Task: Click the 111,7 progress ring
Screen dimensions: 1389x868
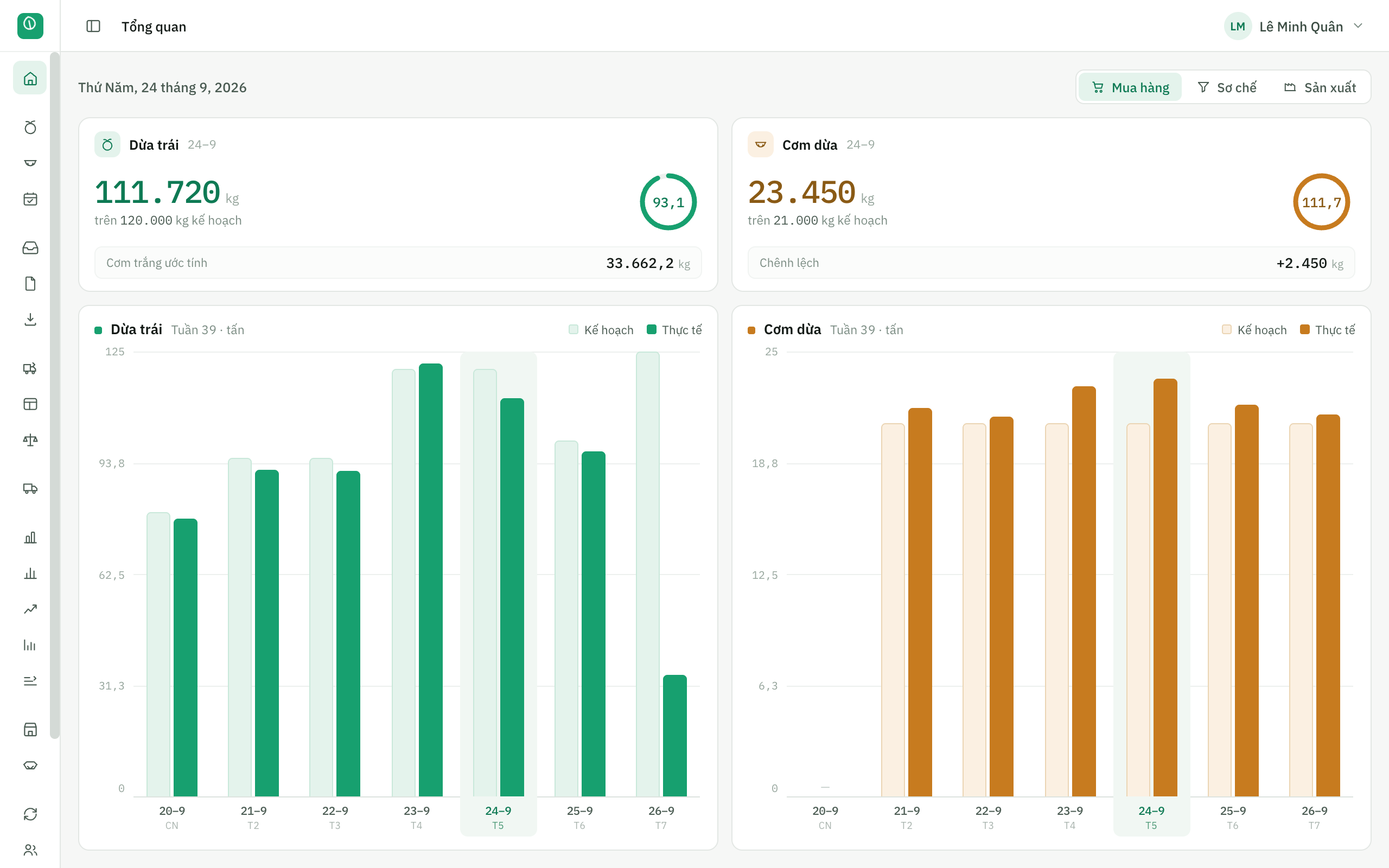Action: click(1321, 202)
